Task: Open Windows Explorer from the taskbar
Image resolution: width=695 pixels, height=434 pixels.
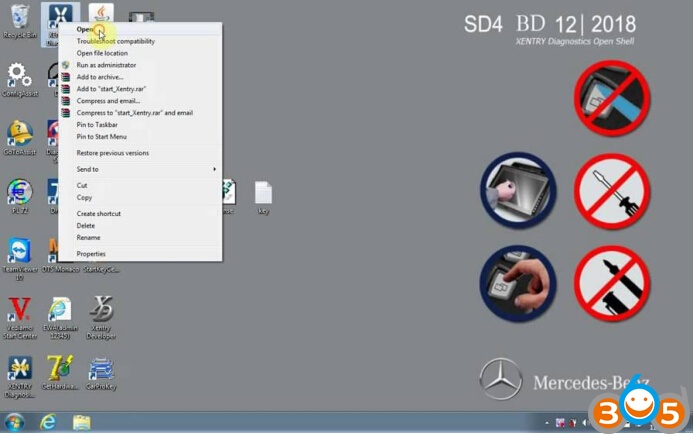Action: click(82, 422)
